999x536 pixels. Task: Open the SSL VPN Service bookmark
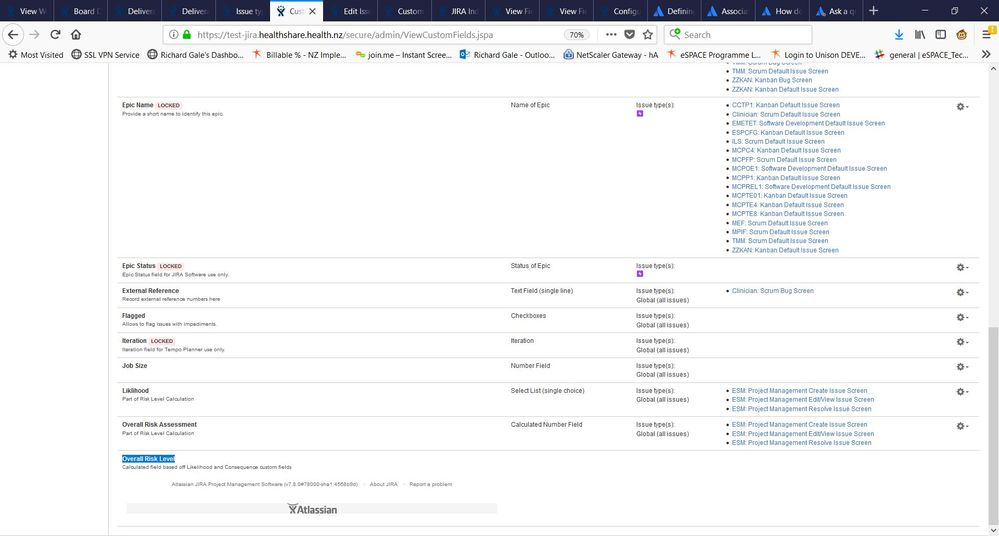pos(105,55)
